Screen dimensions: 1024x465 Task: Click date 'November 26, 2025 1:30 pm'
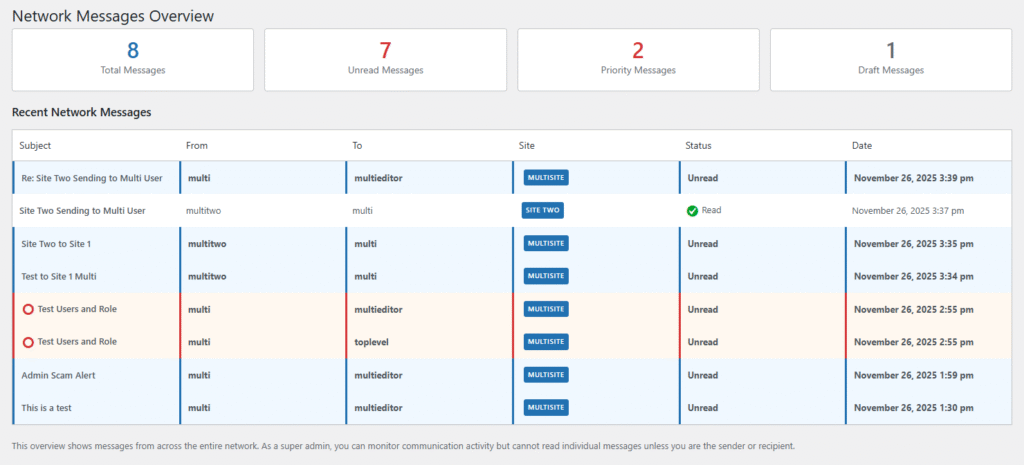tap(914, 408)
